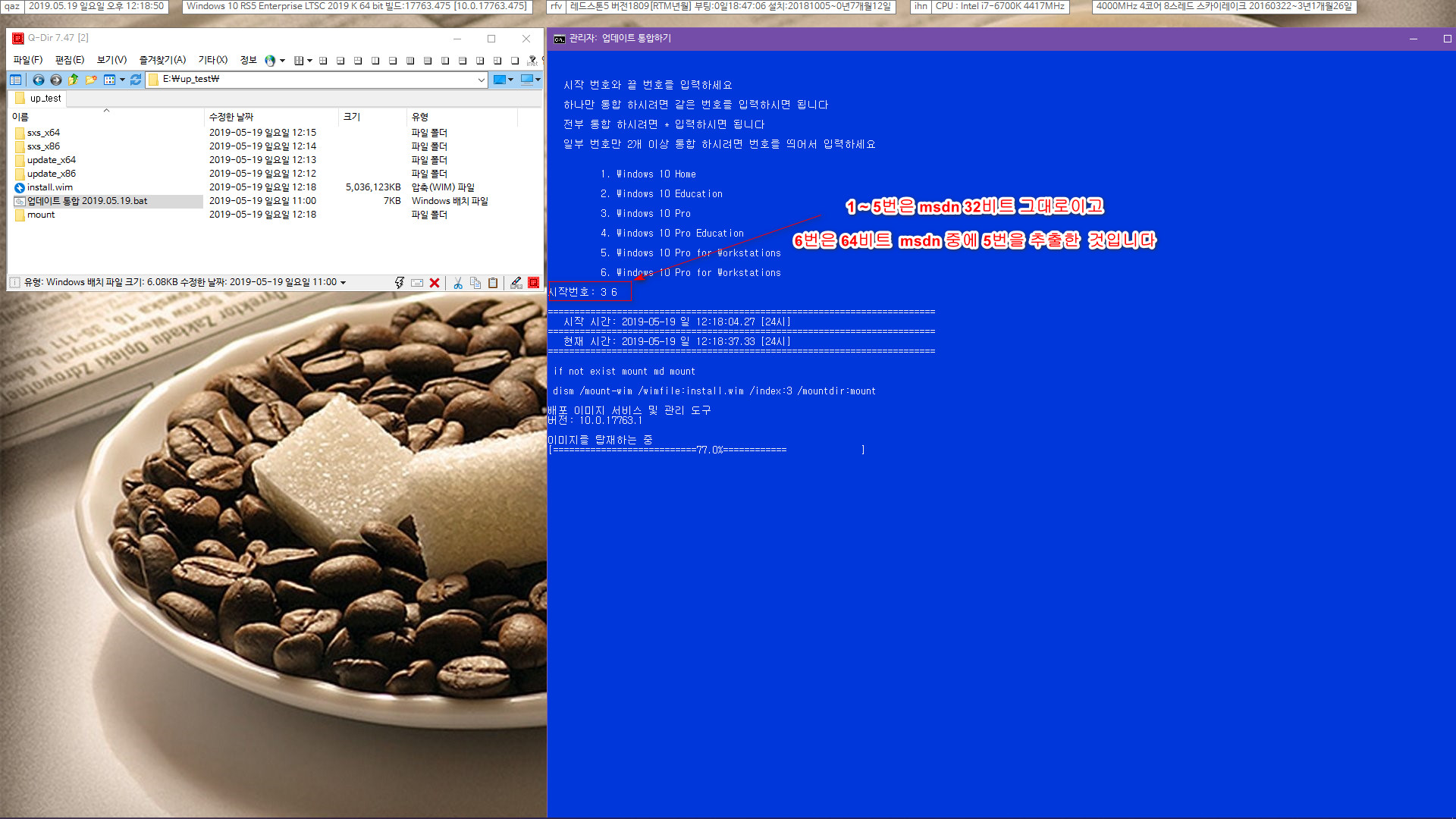Go up one folder level in Q-Dir
1456x819 pixels.
tap(73, 80)
